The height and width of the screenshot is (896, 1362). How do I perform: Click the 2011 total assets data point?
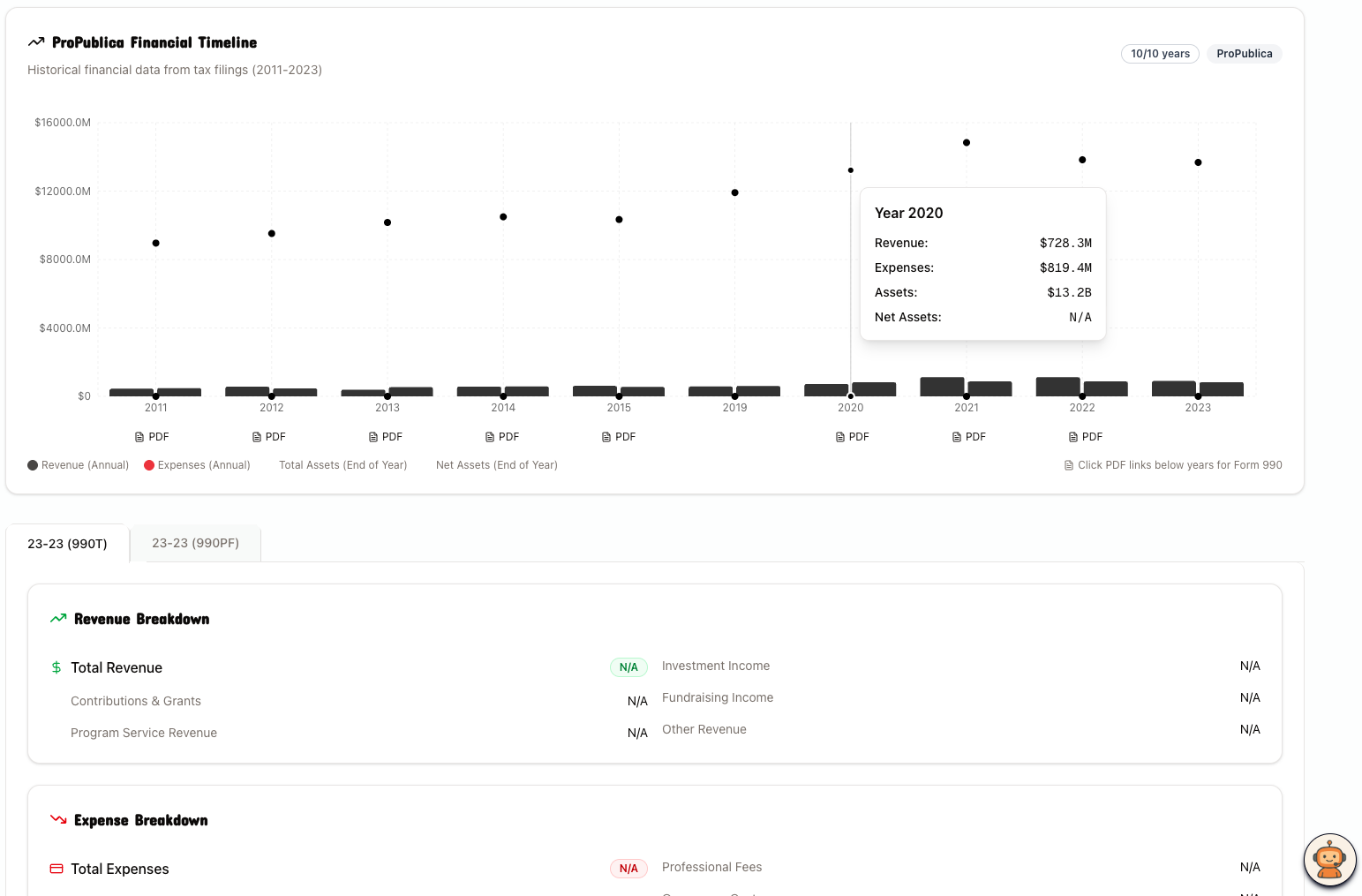pos(156,243)
